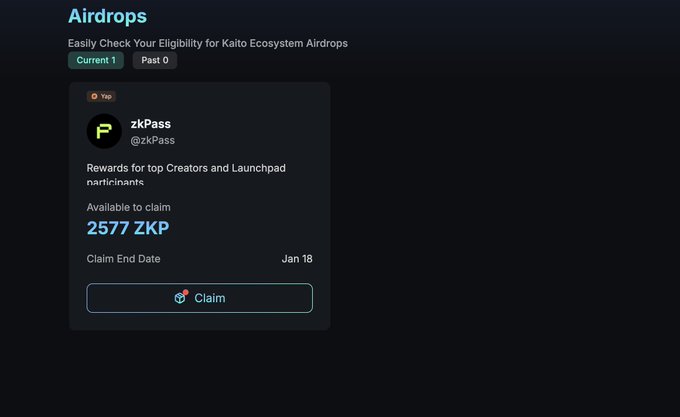Click the small orange Yap badge icon
This screenshot has width=680, height=417.
pos(94,97)
